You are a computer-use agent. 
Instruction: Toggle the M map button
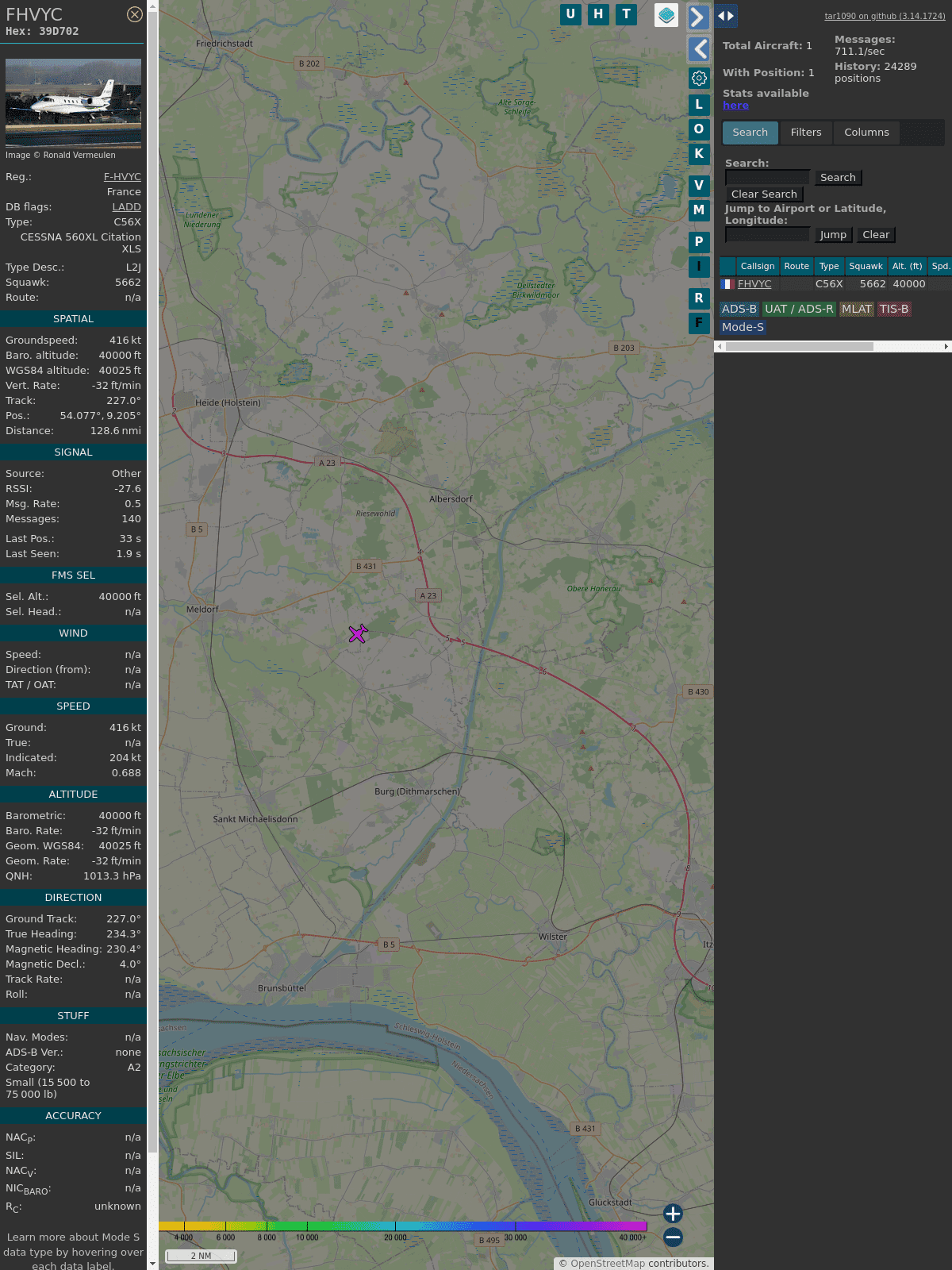[699, 210]
